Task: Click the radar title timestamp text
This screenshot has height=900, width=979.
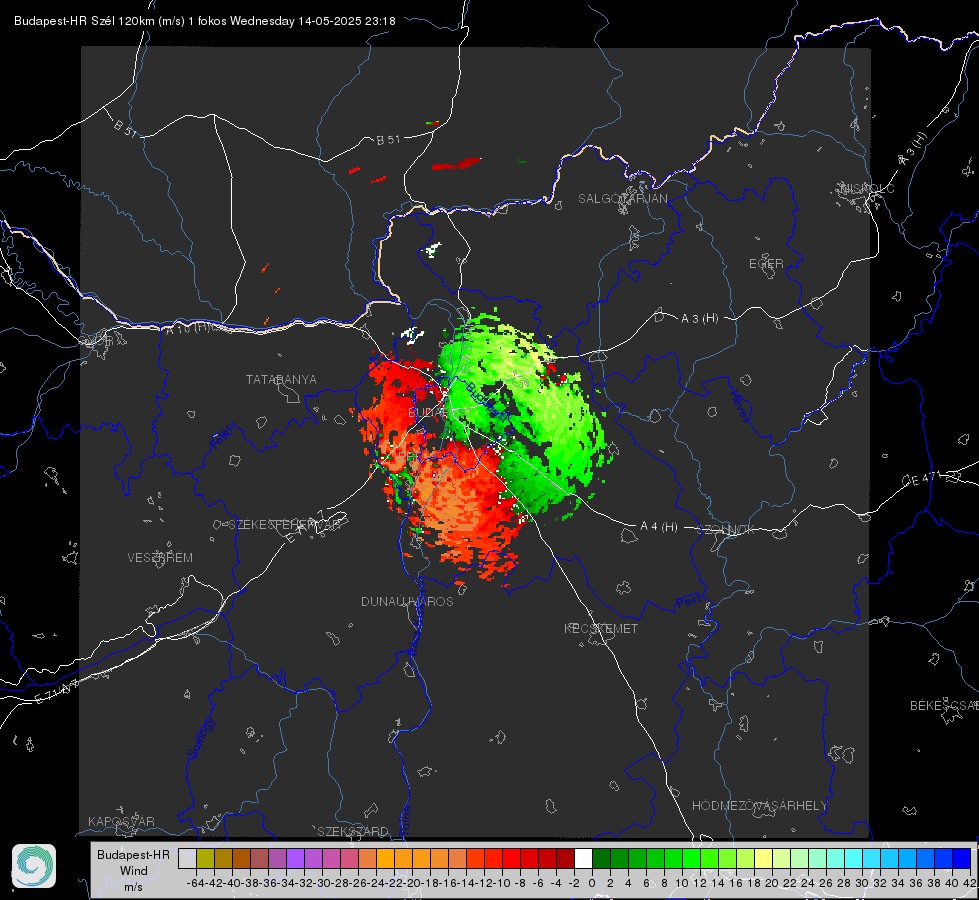Action: tap(205, 21)
